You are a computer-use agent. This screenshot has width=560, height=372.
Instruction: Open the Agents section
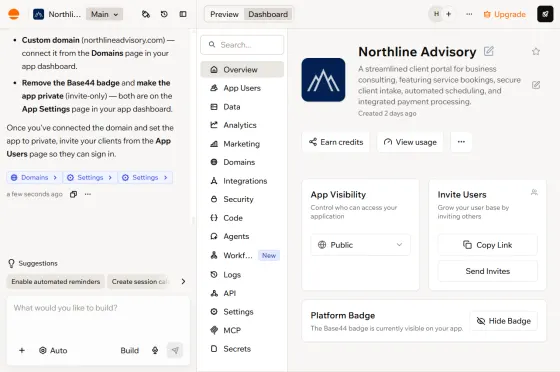click(x=242, y=236)
